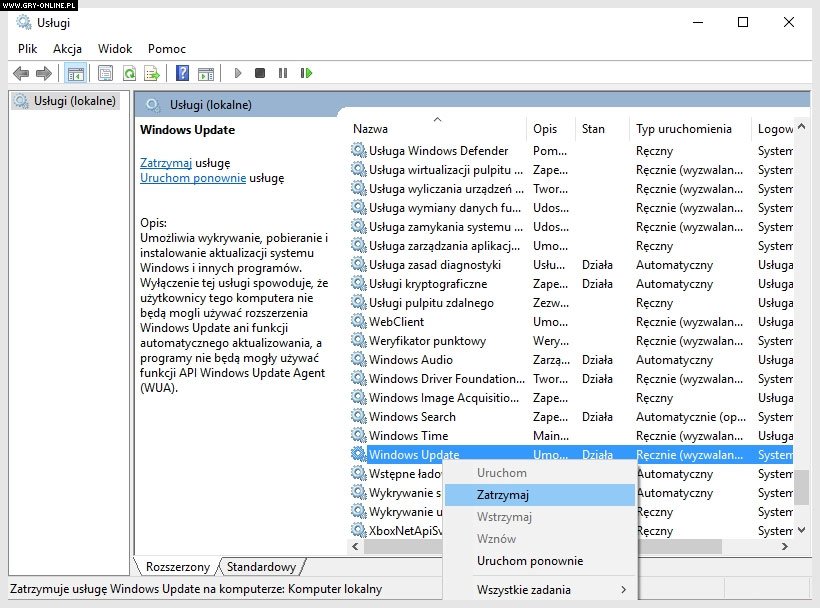Screen dimensions: 820x608
Task: Click the Zatrzymaj usługę link
Action: click(166, 163)
